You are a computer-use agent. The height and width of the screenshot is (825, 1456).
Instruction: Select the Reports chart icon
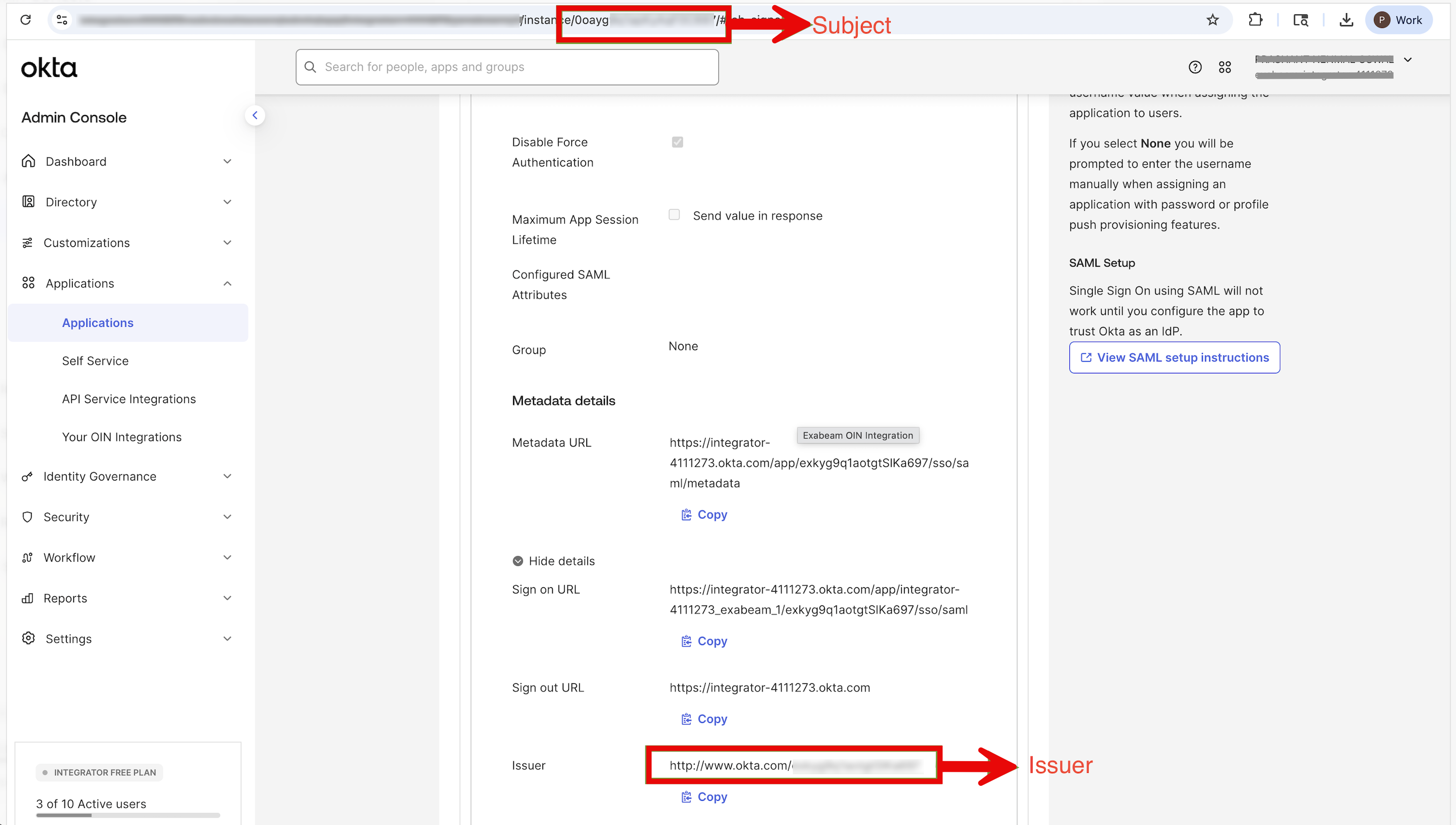coord(28,598)
